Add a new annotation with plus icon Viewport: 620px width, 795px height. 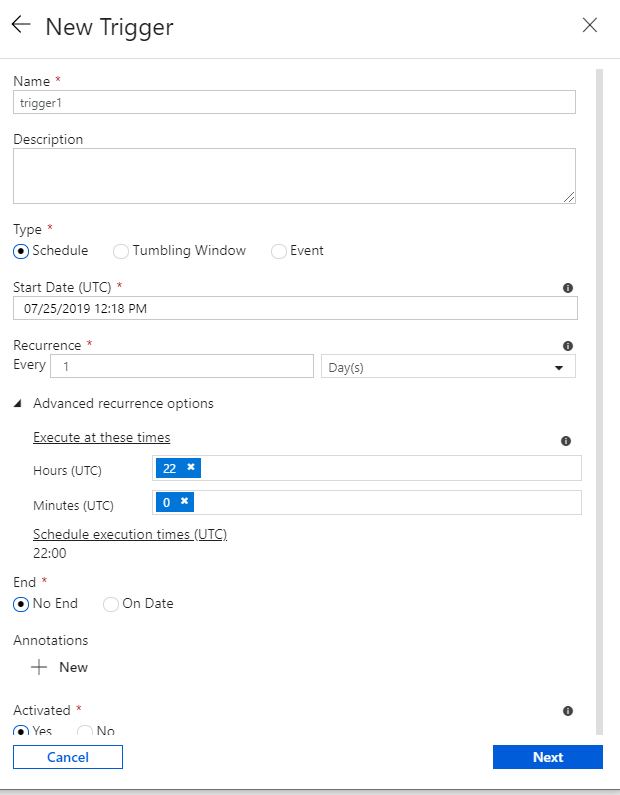39,667
